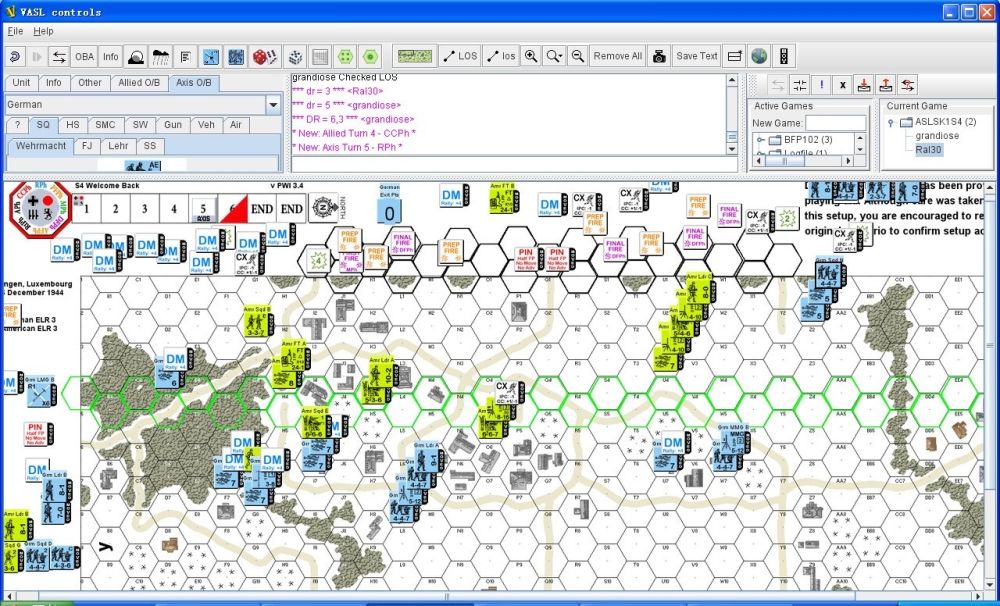Click the vertical traffic-light toolbar icon

coord(784,56)
